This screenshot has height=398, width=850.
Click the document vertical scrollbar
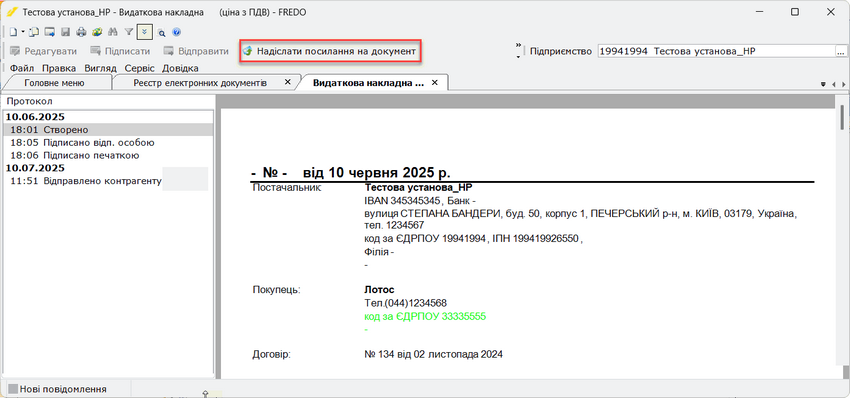click(842, 239)
